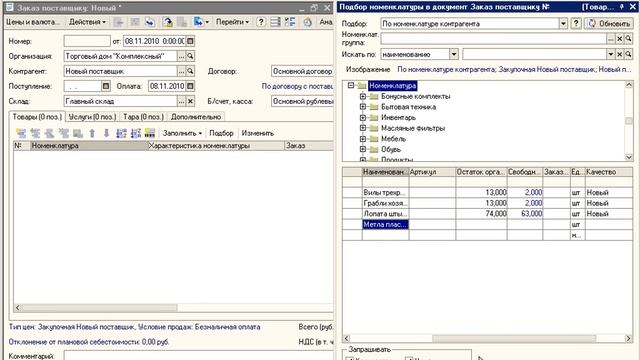Click 'Остаток орга...' column header
Image resolution: width=640 pixels, height=360 pixels.
click(x=481, y=172)
